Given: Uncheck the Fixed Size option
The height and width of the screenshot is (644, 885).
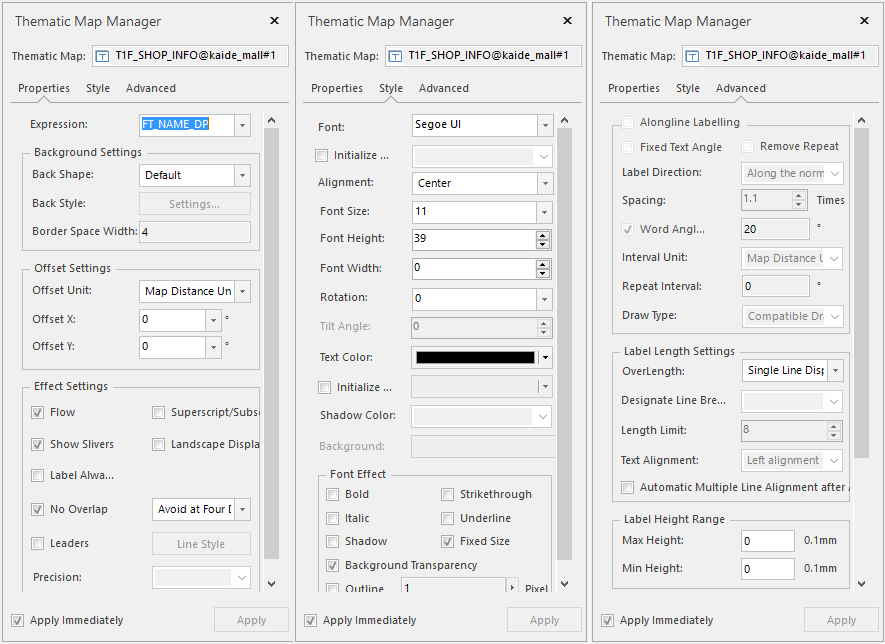Looking at the screenshot, I should pyautogui.click(x=448, y=541).
